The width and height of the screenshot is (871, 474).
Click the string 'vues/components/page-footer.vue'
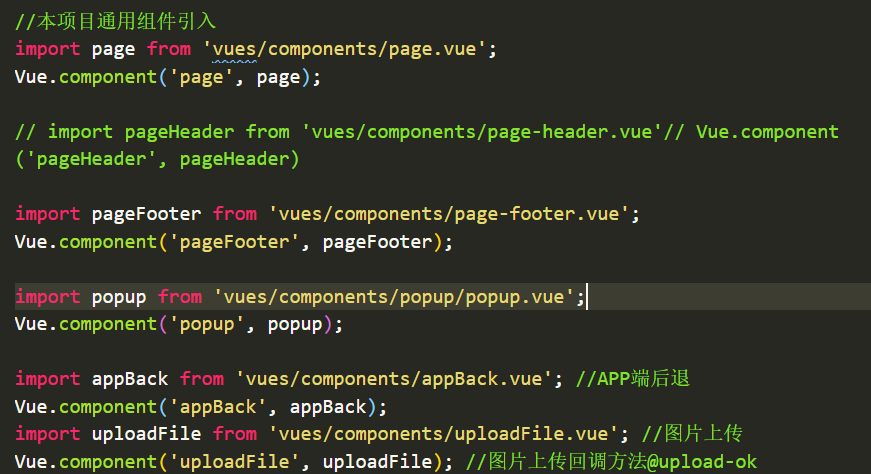click(449, 214)
